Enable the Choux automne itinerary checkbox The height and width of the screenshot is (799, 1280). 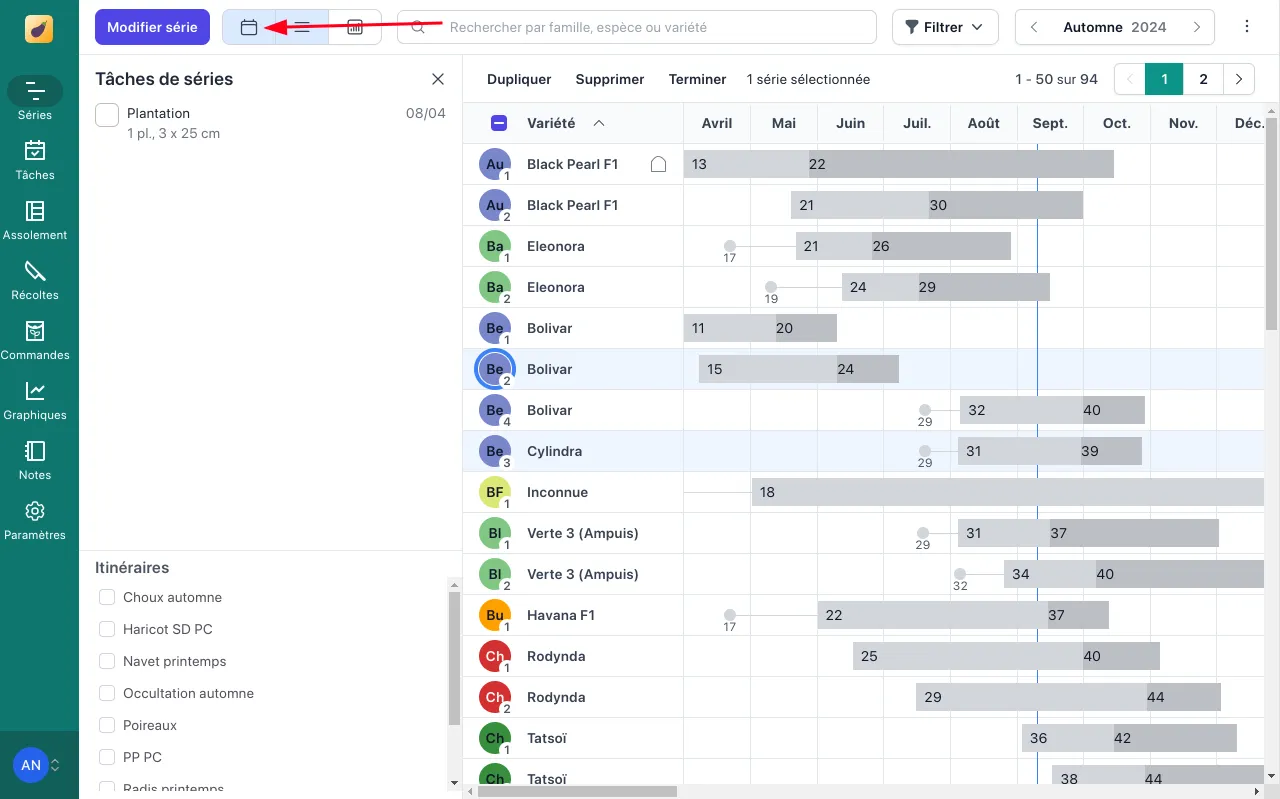tap(107, 597)
